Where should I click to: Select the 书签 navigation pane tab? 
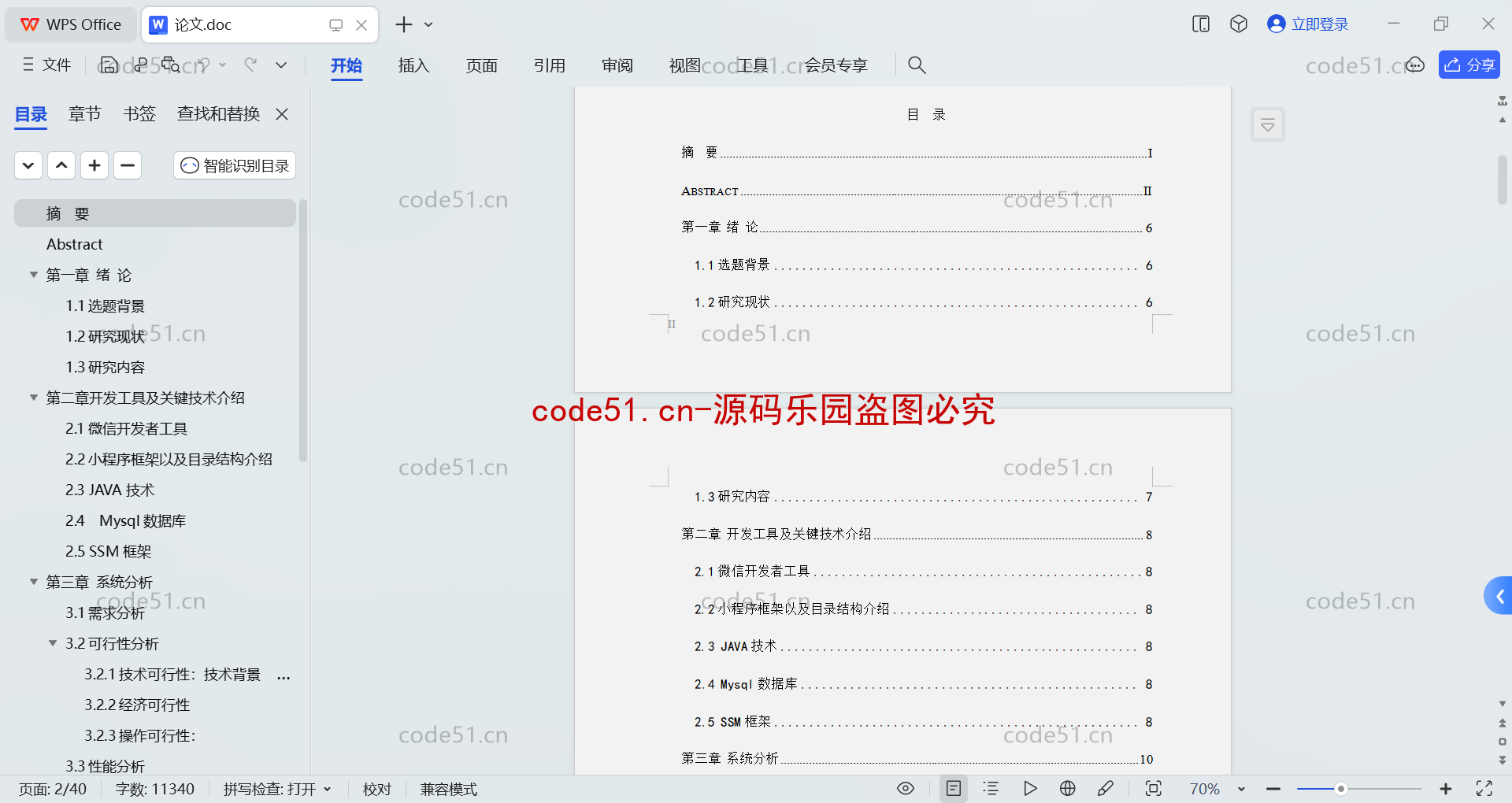139,114
